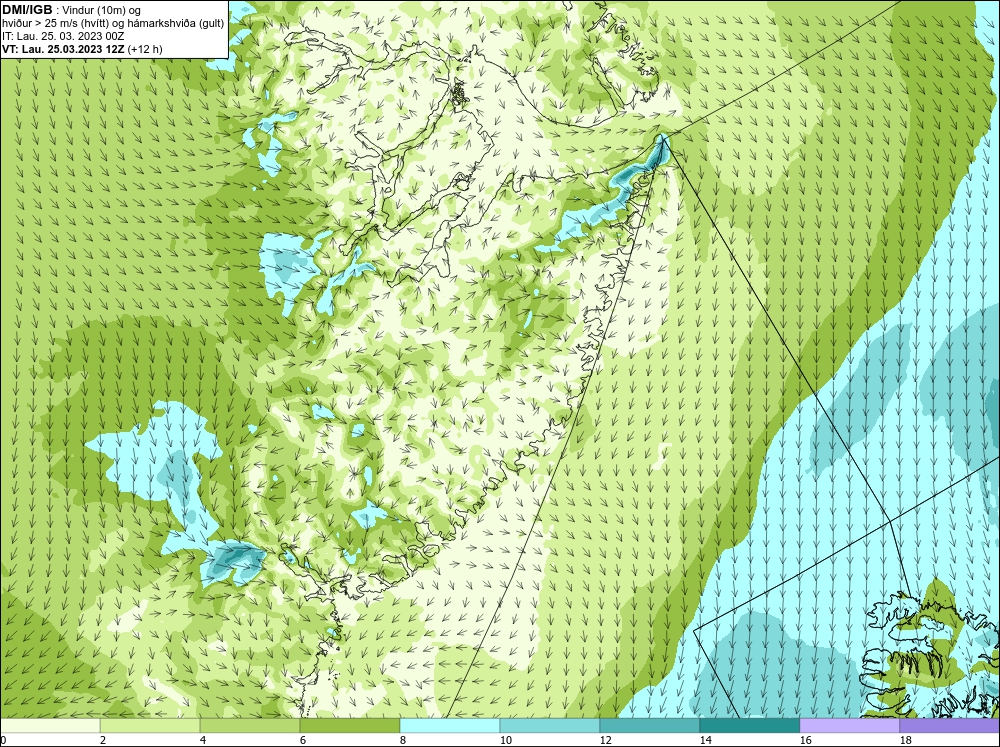This screenshot has height=747, width=1000.
Task: Click the "0" scale label
Action: click(3, 740)
